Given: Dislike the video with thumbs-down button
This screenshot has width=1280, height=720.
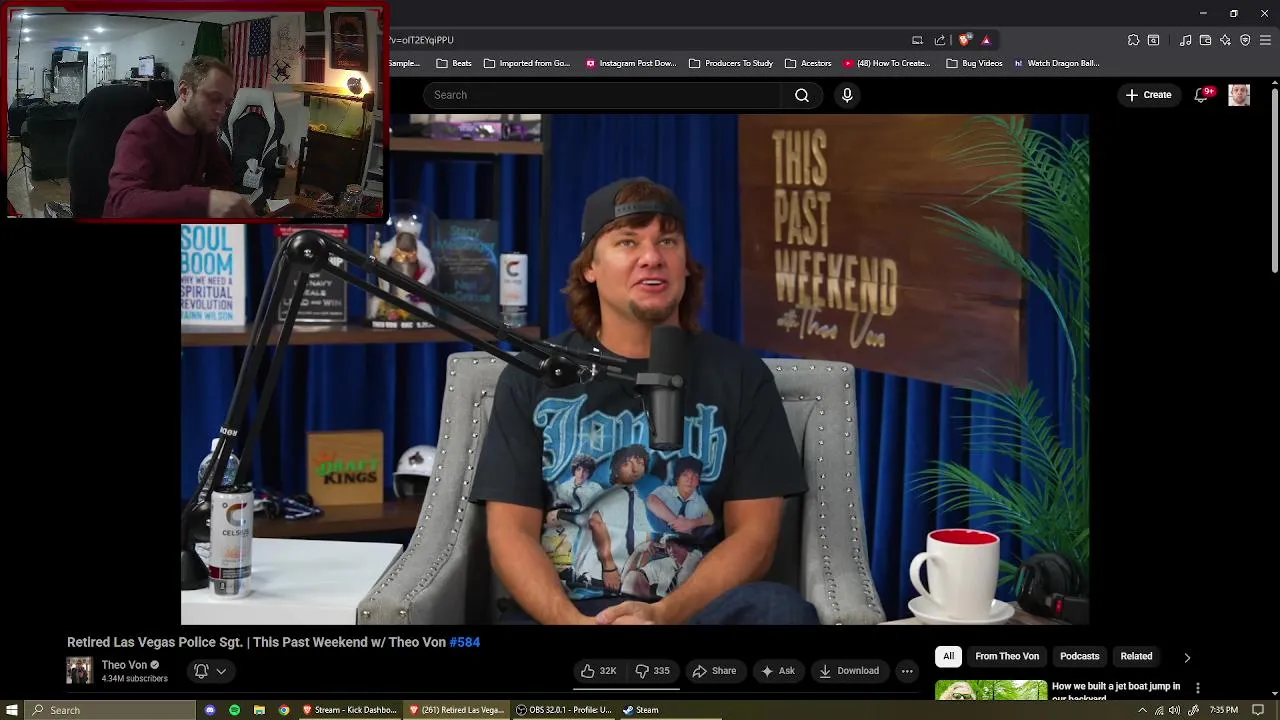Looking at the screenshot, I should click(653, 671).
